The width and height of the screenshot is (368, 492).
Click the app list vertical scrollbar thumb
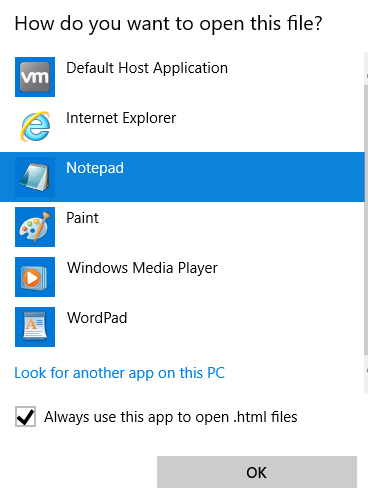366,220
